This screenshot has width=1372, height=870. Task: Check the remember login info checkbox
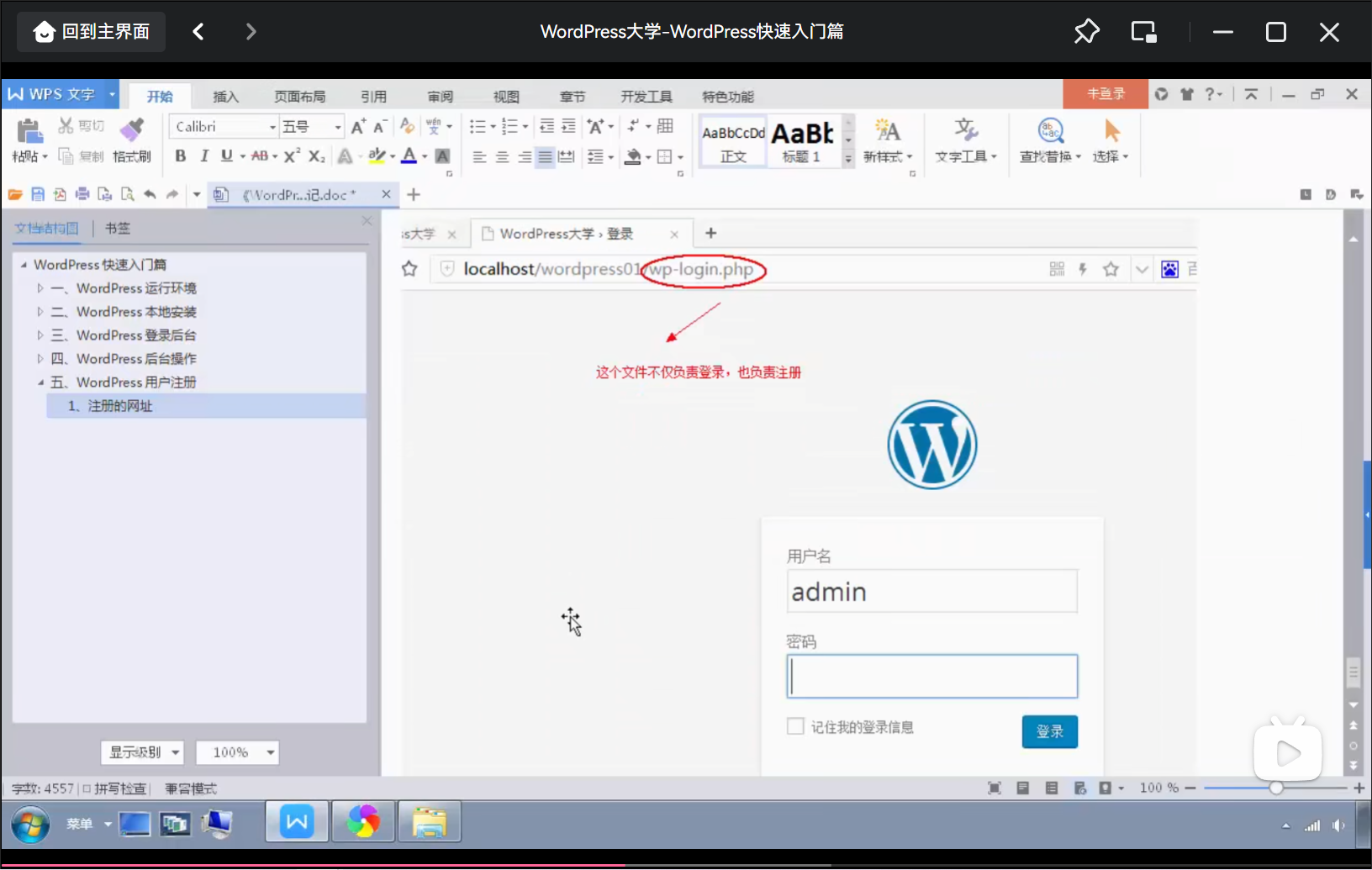coord(795,726)
